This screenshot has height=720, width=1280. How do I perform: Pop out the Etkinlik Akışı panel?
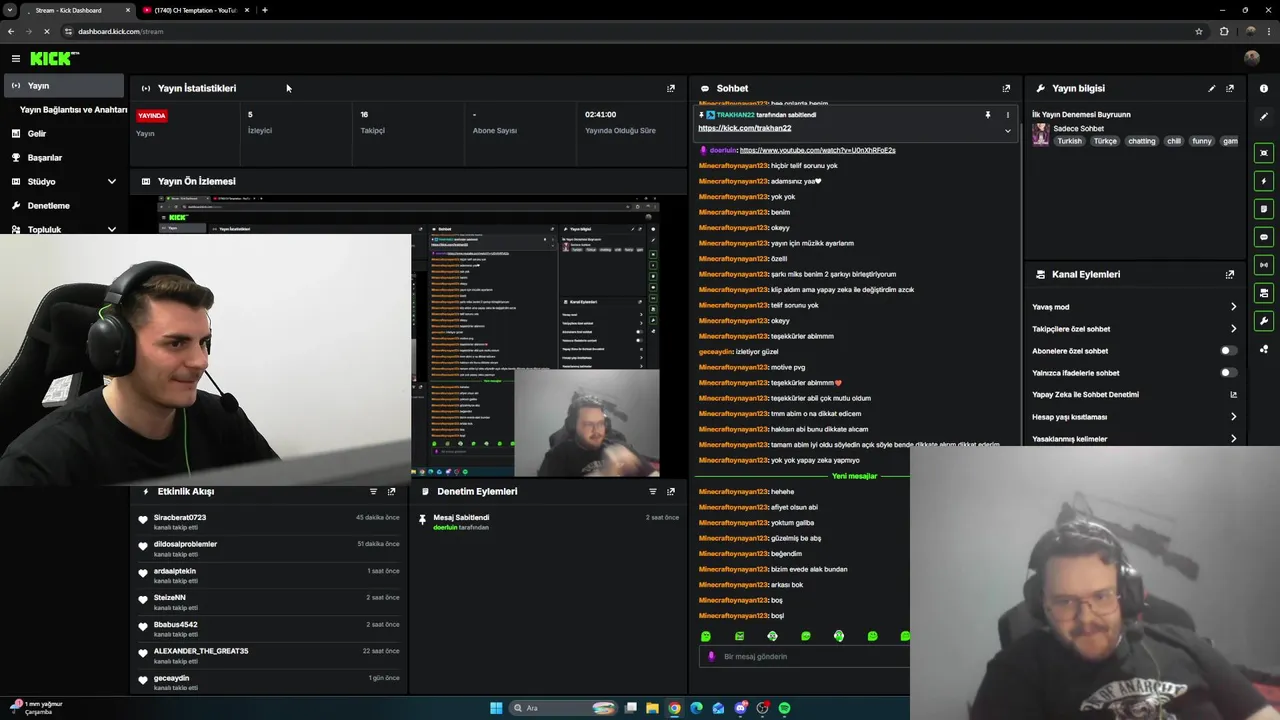point(391,492)
